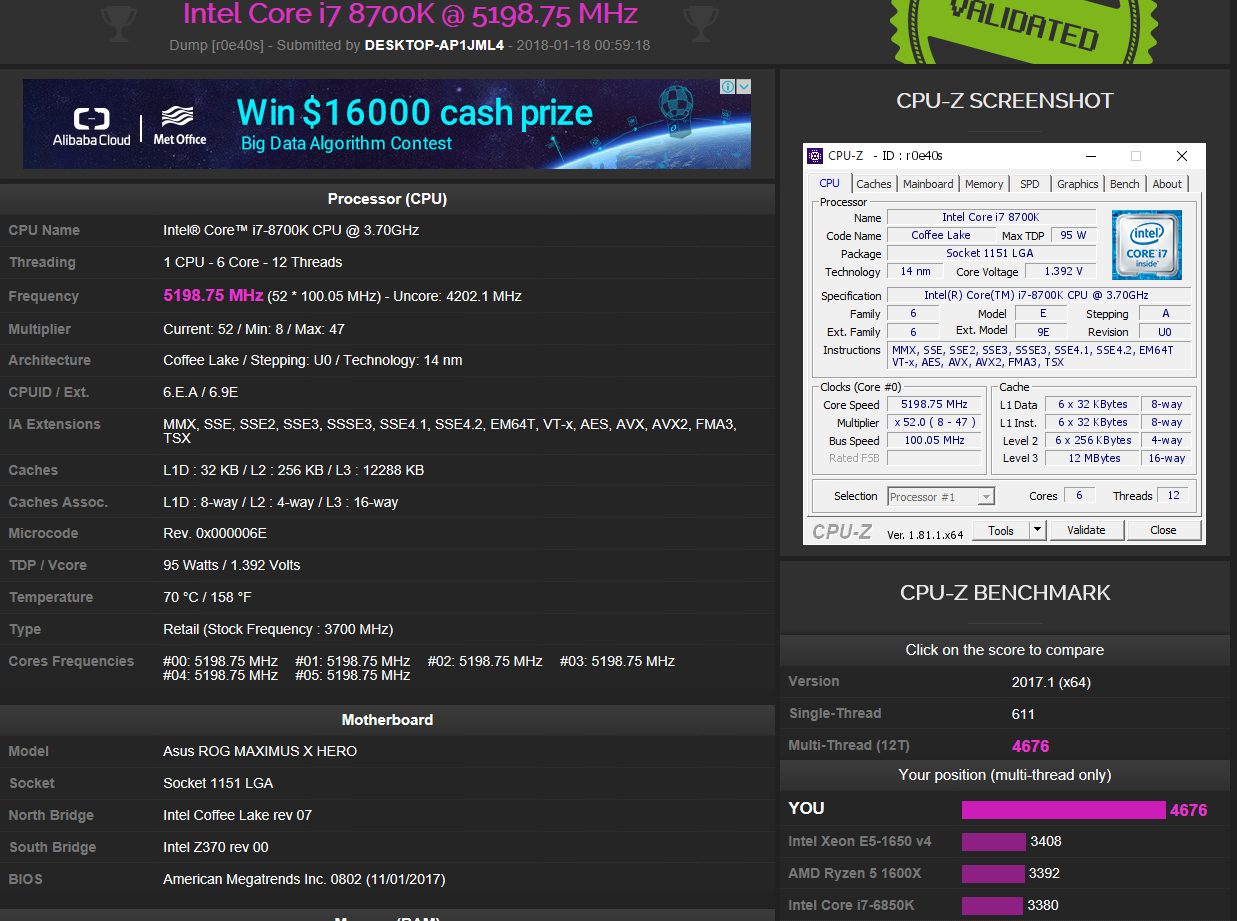
Task: Click the Win $16000 cash prize banner
Action: (x=387, y=124)
